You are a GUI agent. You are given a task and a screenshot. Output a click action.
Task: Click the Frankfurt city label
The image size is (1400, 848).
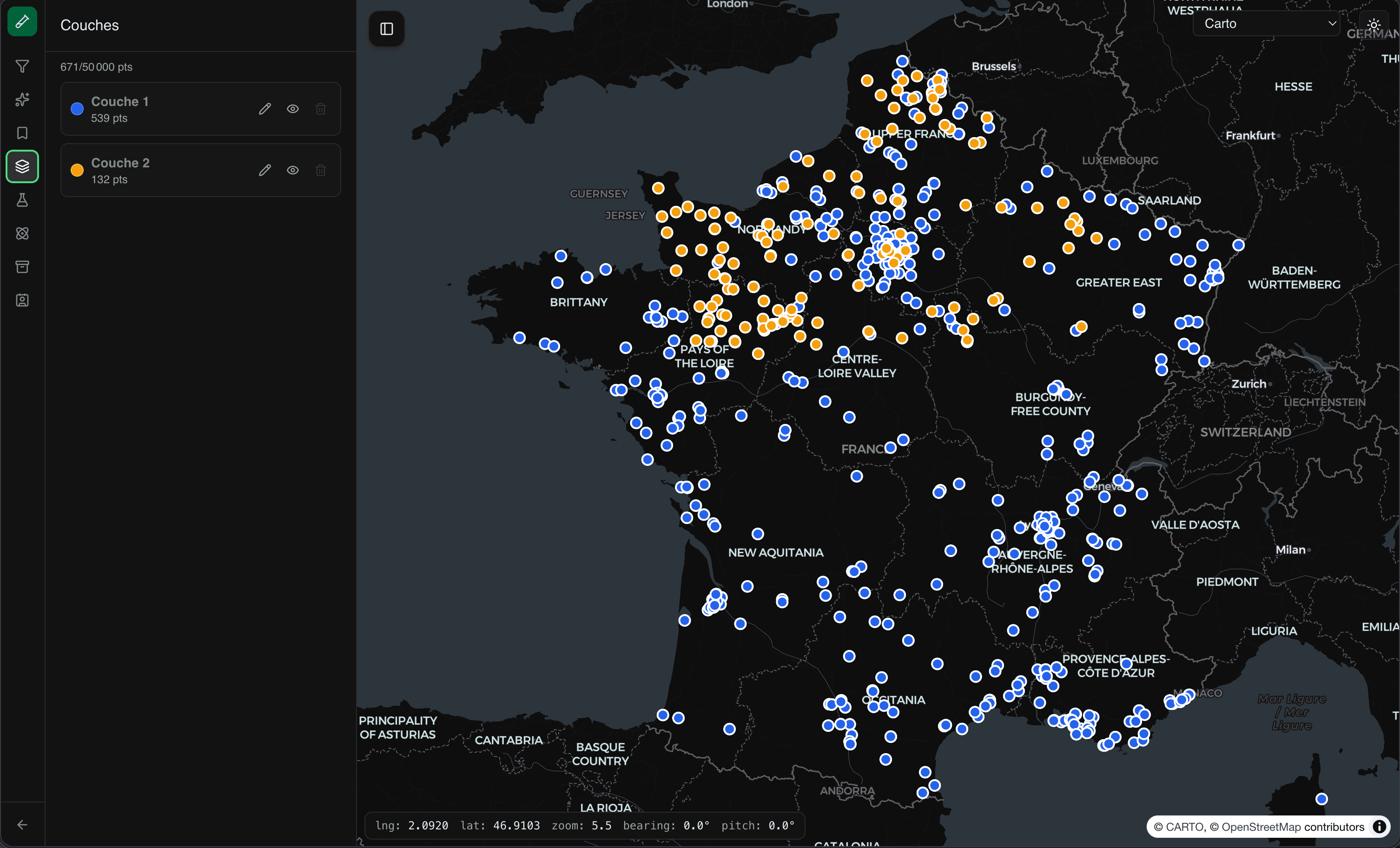(1250, 135)
